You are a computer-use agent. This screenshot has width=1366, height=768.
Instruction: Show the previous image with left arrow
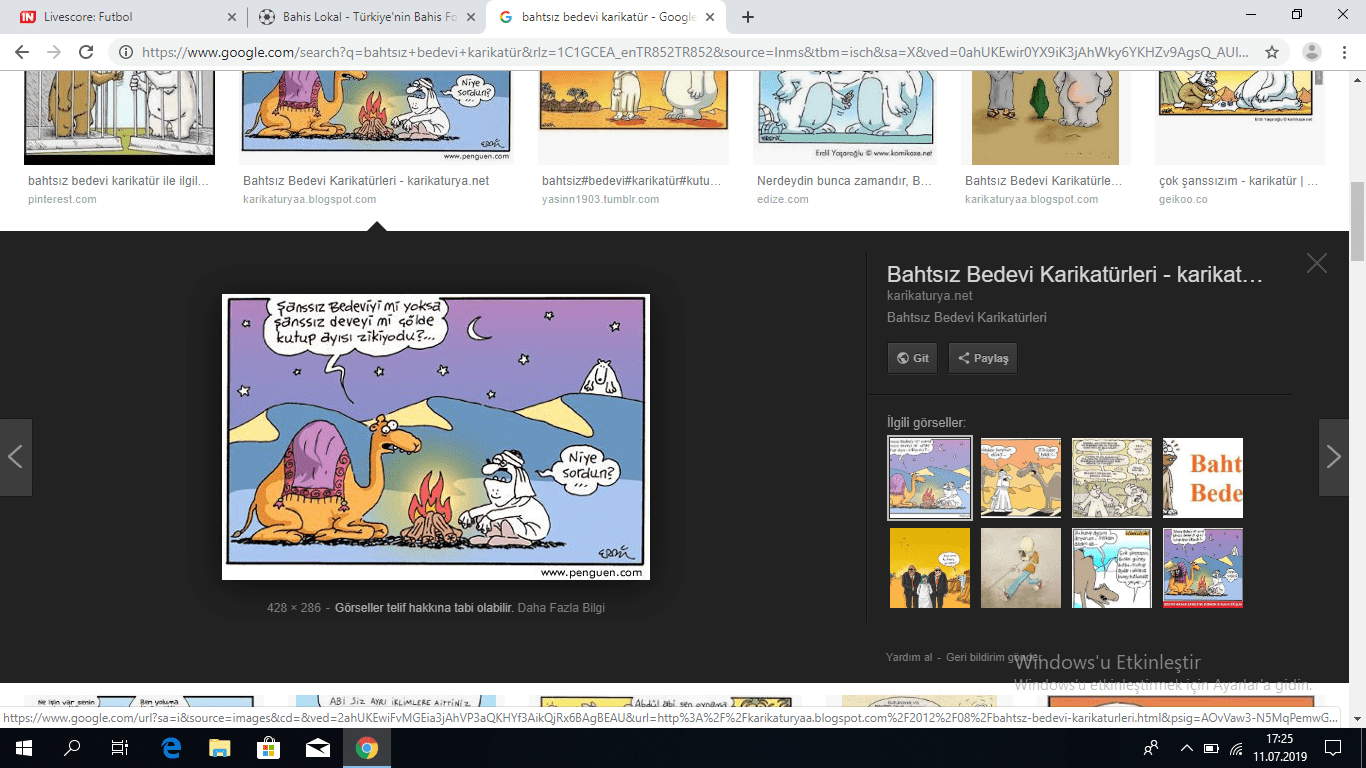click(16, 457)
